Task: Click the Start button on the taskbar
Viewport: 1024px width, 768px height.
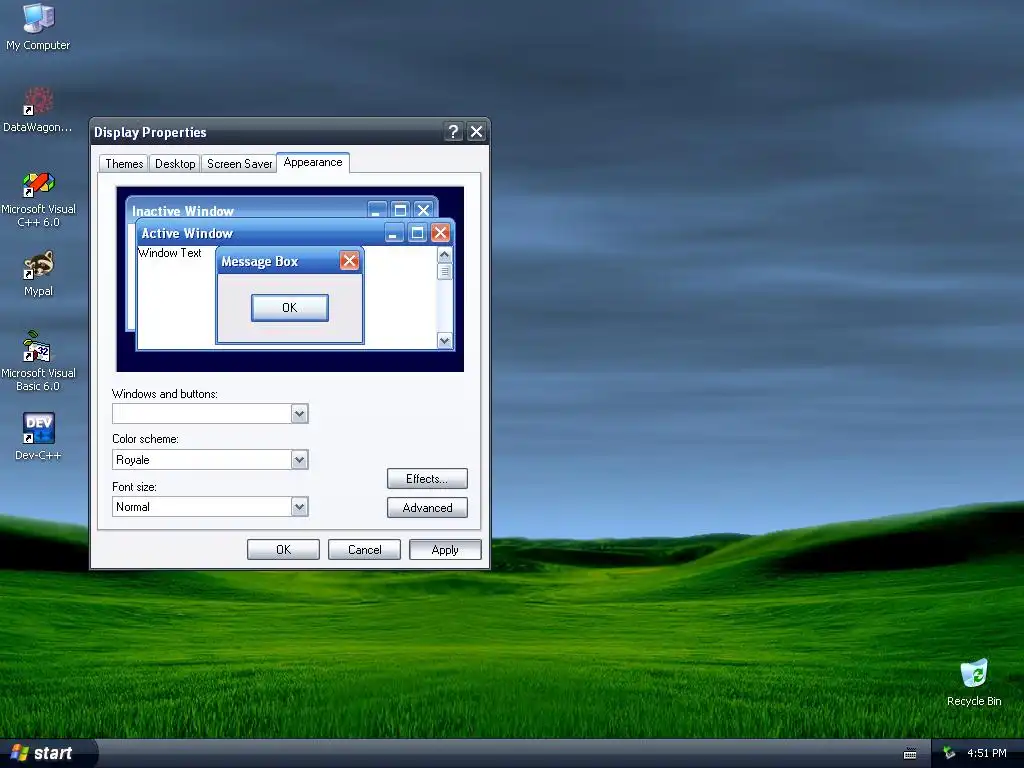Action: [47, 753]
